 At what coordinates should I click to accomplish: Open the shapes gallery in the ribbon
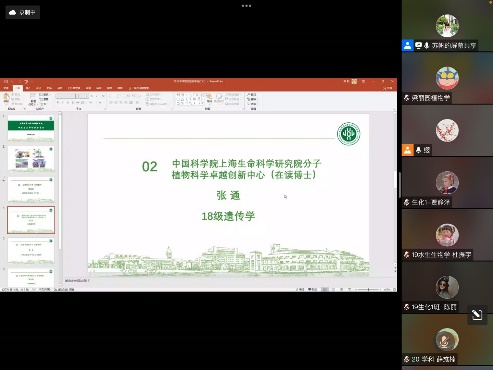point(190,99)
